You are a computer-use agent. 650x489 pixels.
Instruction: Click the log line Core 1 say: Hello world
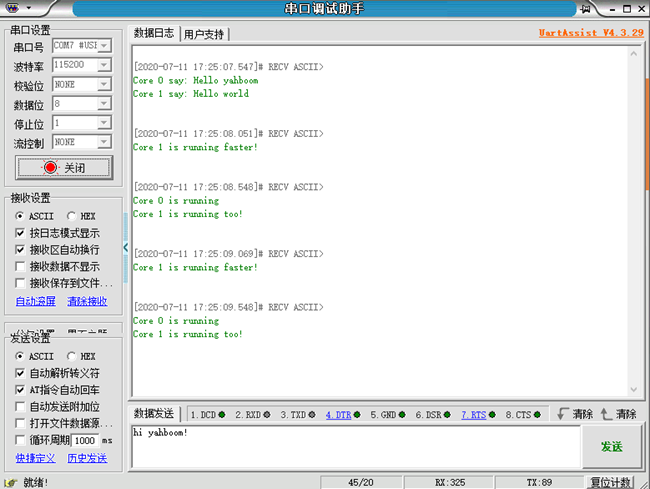point(191,94)
